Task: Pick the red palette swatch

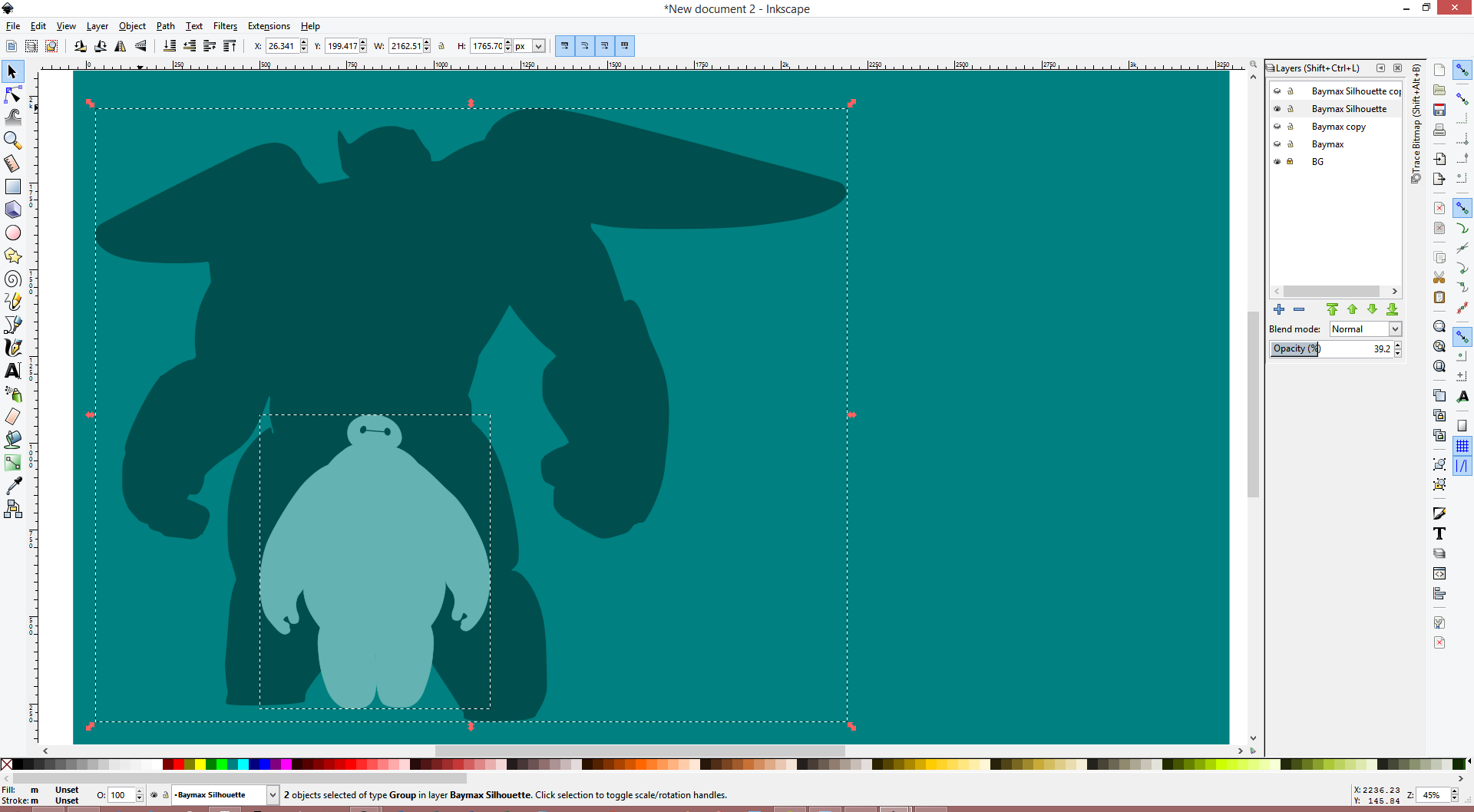Action: [178, 764]
